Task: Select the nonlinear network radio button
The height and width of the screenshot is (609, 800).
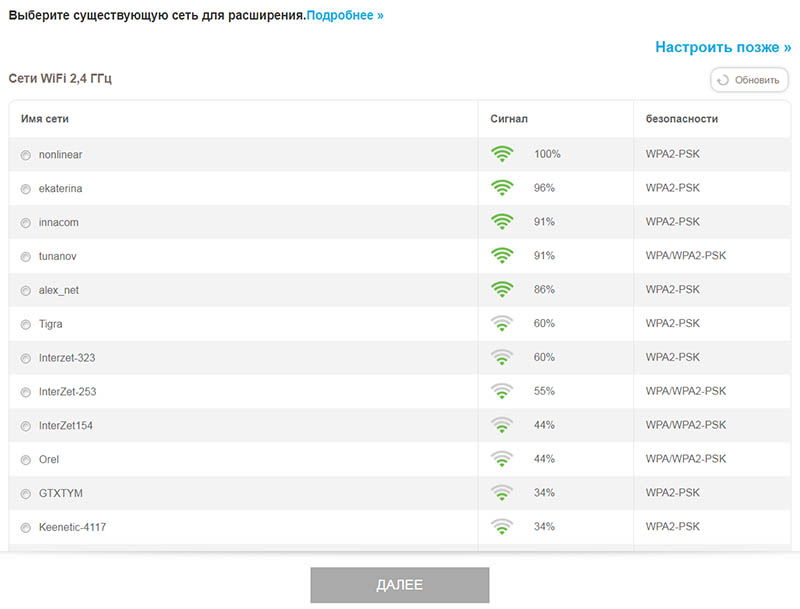Action: pos(26,155)
